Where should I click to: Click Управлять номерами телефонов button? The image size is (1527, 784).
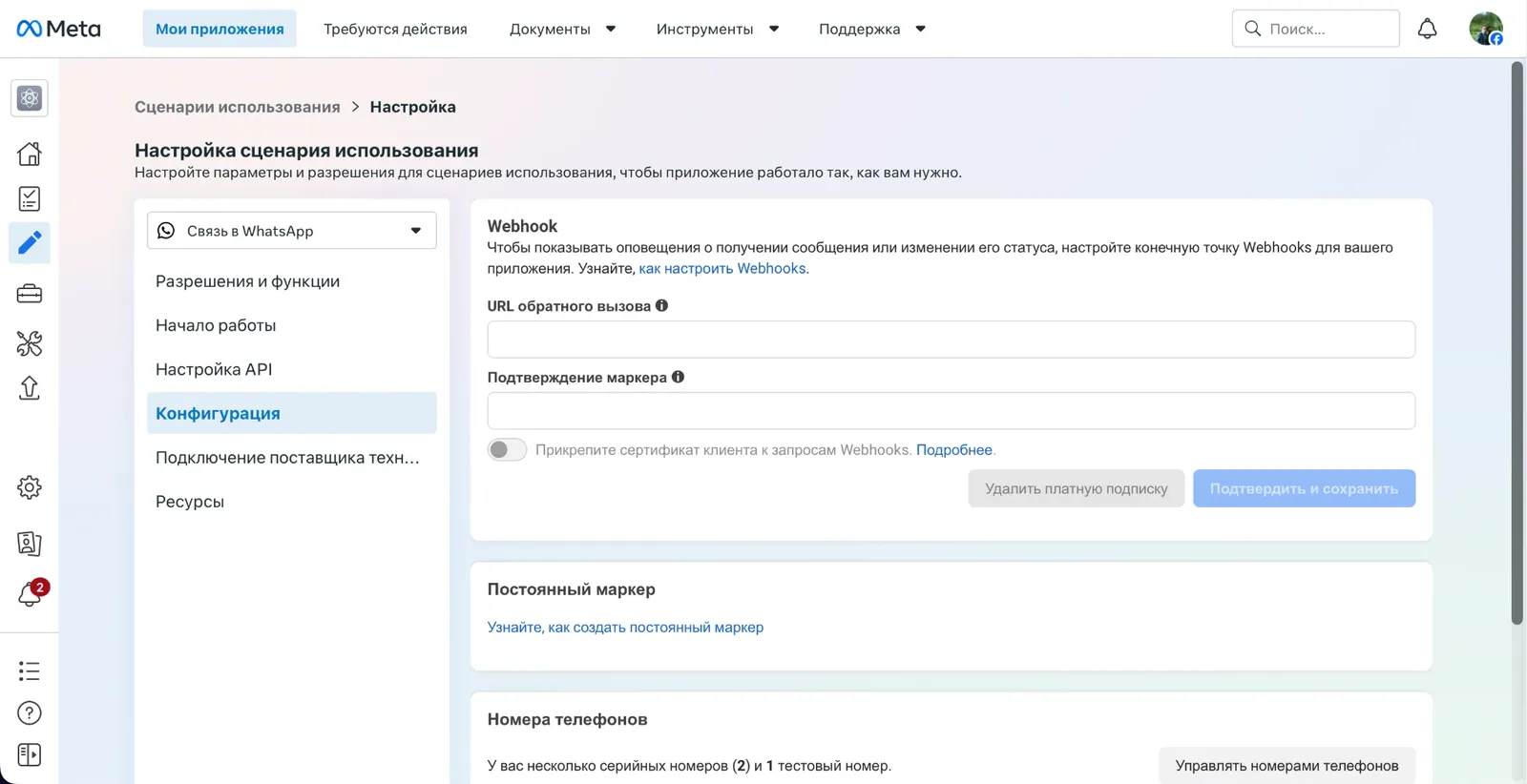(1287, 766)
